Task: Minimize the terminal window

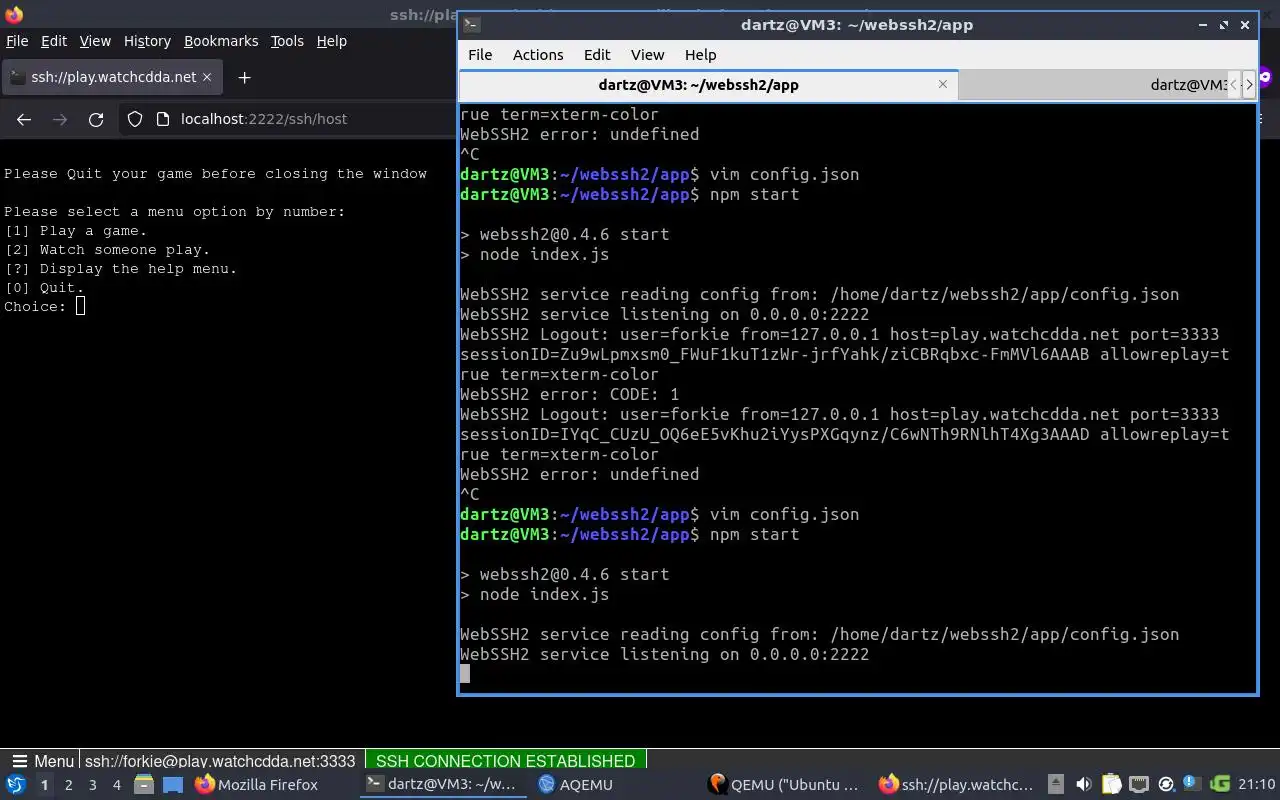Action: click(1202, 25)
